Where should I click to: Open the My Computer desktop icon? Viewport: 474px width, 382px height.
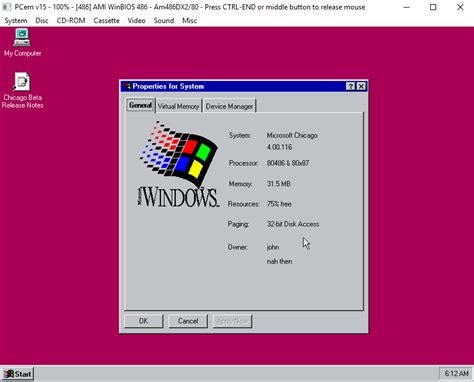(22, 43)
